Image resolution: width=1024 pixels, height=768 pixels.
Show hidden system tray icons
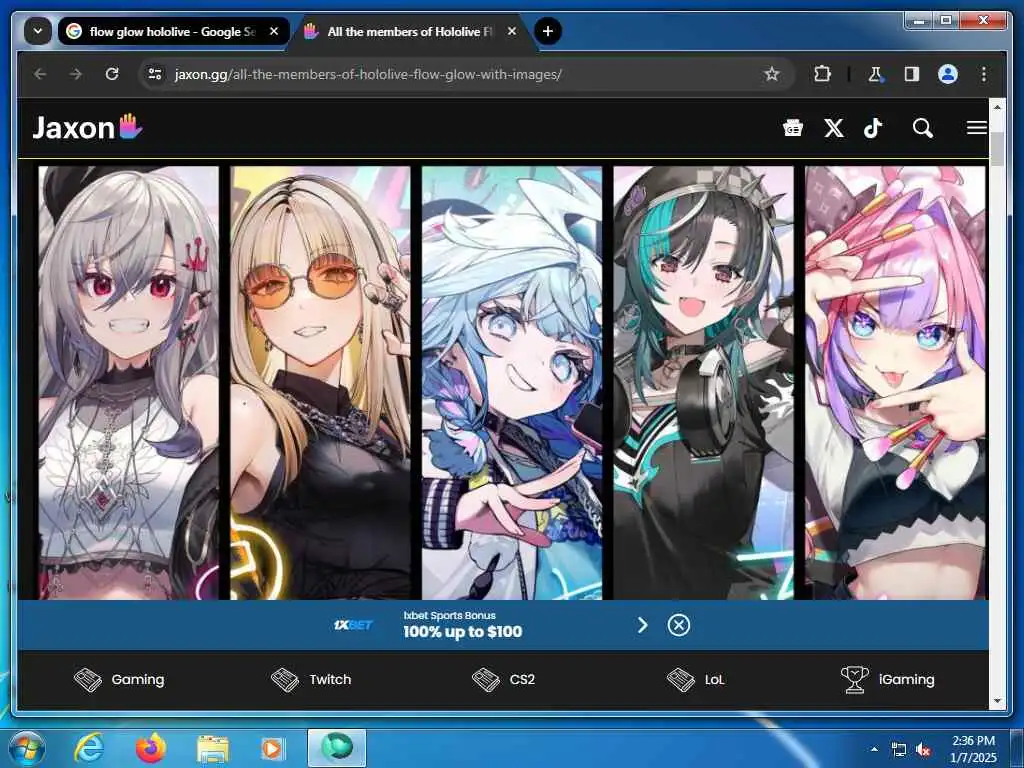pos(874,749)
